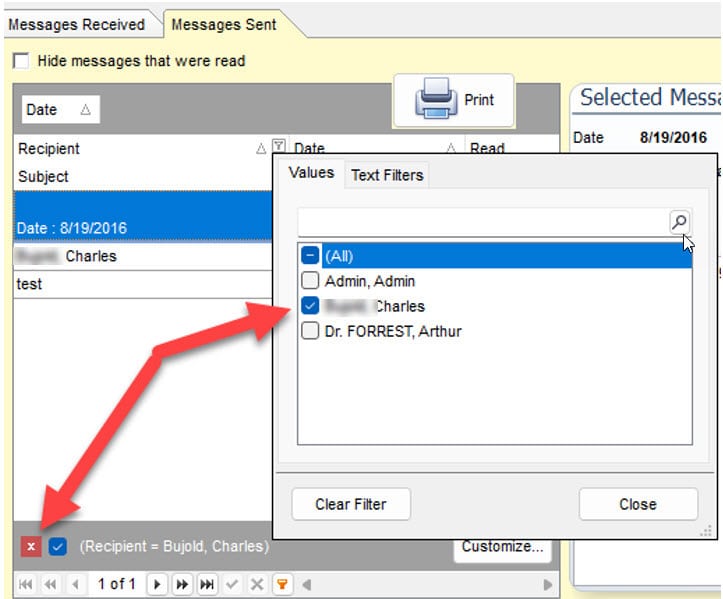Image resolution: width=723 pixels, height=599 pixels.
Task: Open the Recipient column filter icon
Action: (279, 148)
